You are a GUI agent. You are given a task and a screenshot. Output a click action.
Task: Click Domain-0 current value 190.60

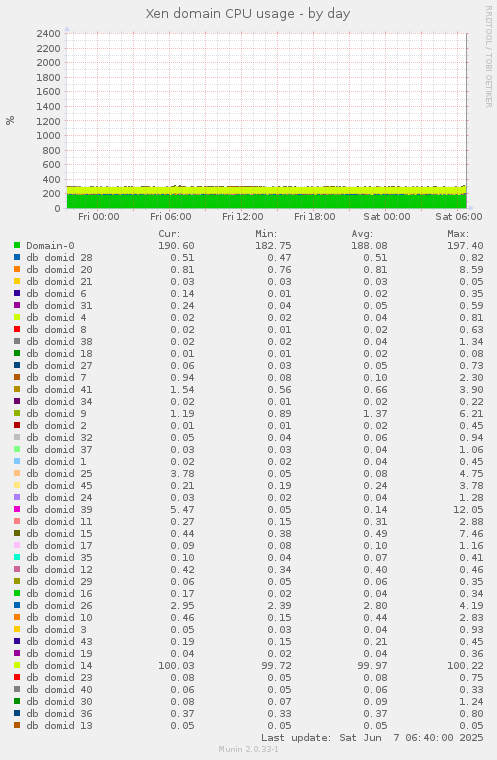176,246
